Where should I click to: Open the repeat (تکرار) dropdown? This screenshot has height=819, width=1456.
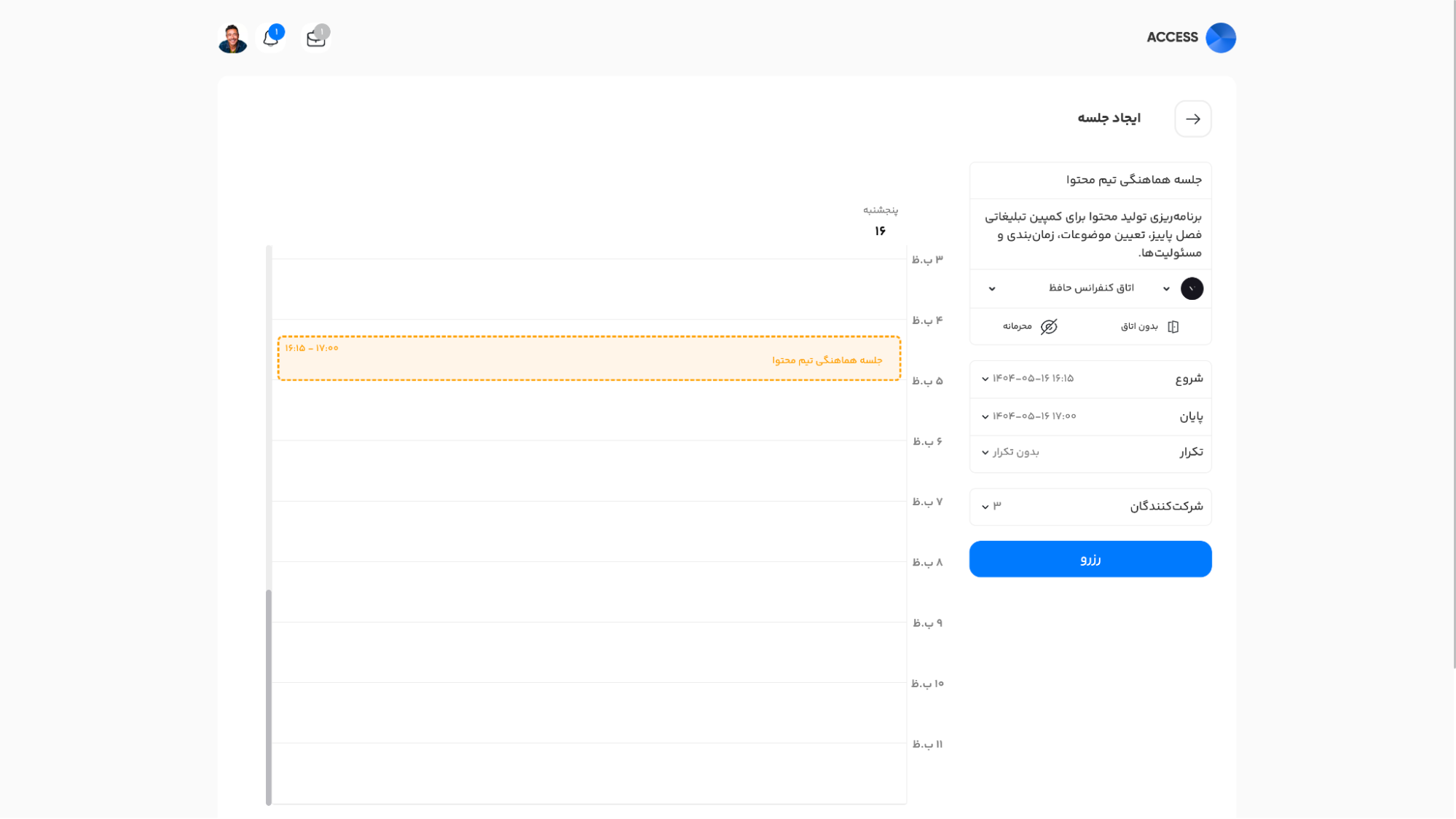coord(1012,453)
